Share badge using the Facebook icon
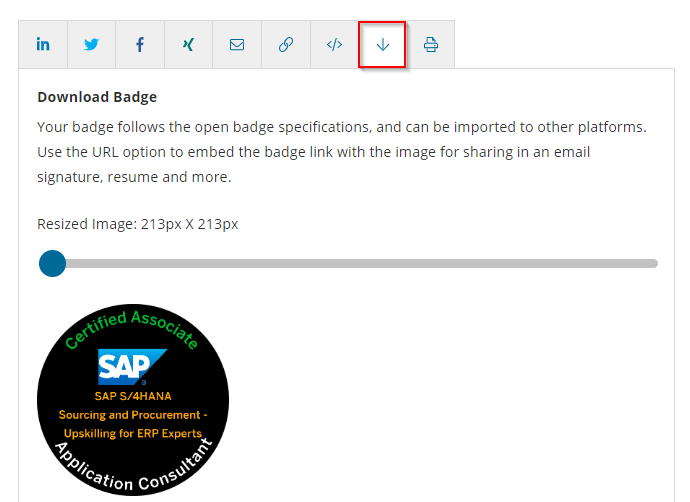 (140, 45)
